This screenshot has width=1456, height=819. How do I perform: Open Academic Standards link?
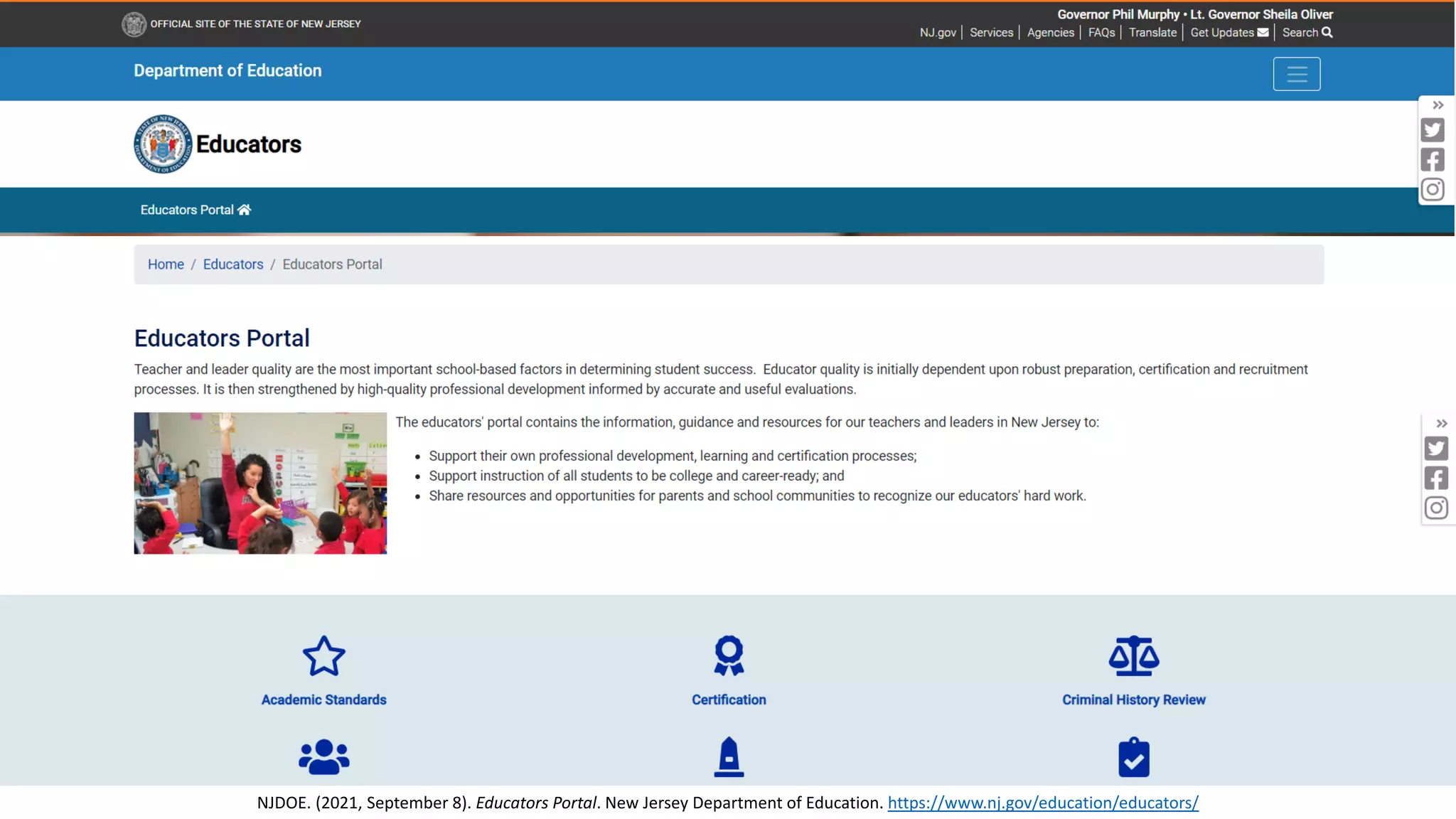pos(323,700)
